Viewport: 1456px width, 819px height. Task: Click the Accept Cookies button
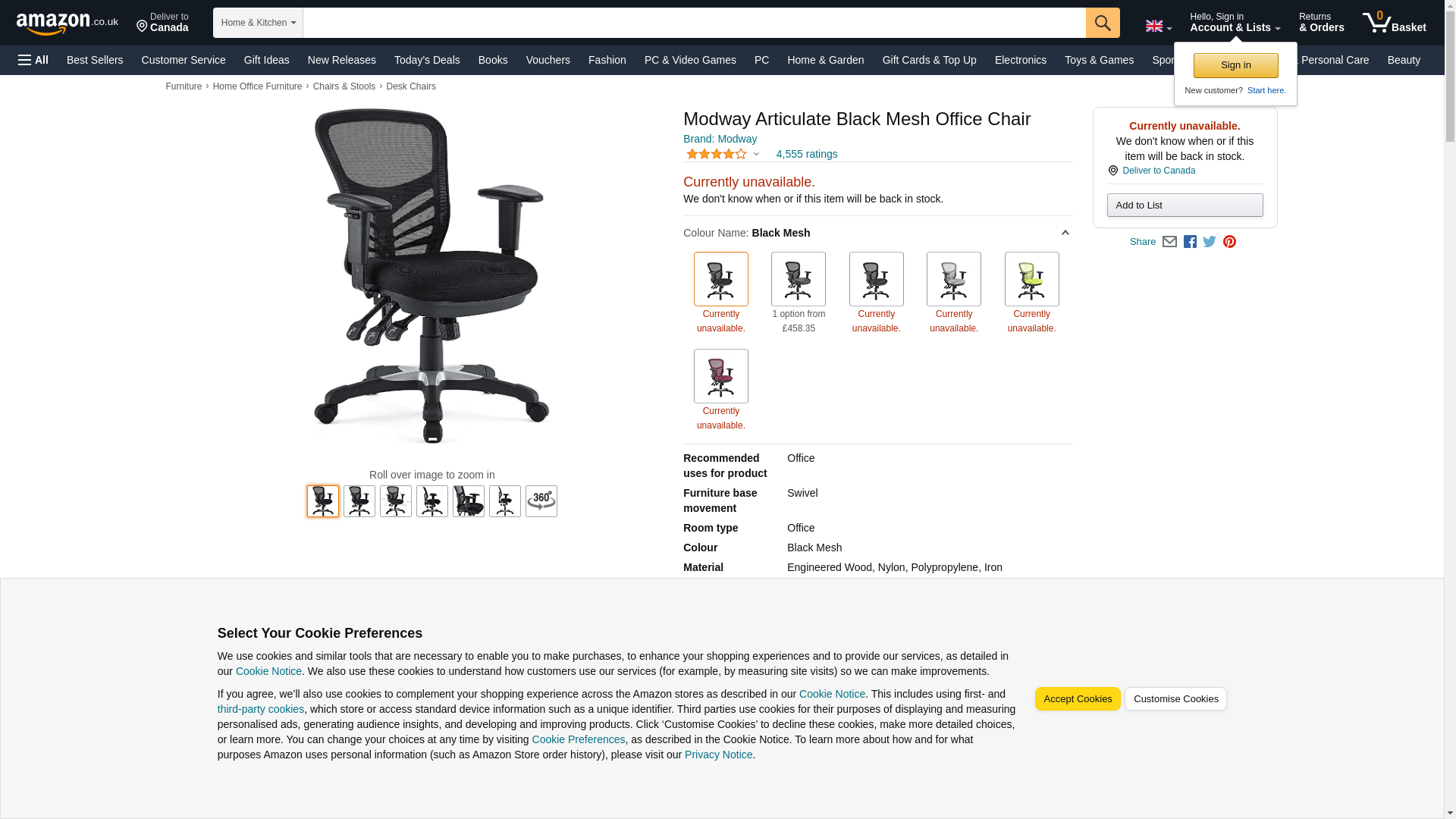coord(1078,699)
